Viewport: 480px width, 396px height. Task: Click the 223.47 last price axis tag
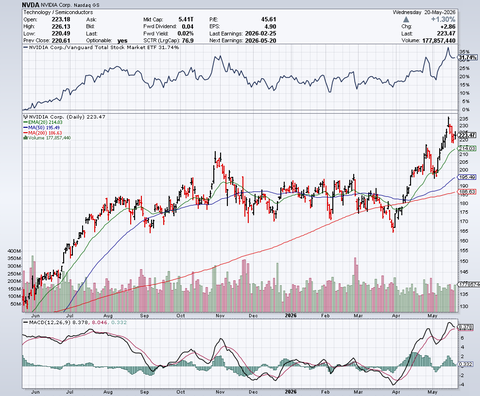tap(468, 135)
